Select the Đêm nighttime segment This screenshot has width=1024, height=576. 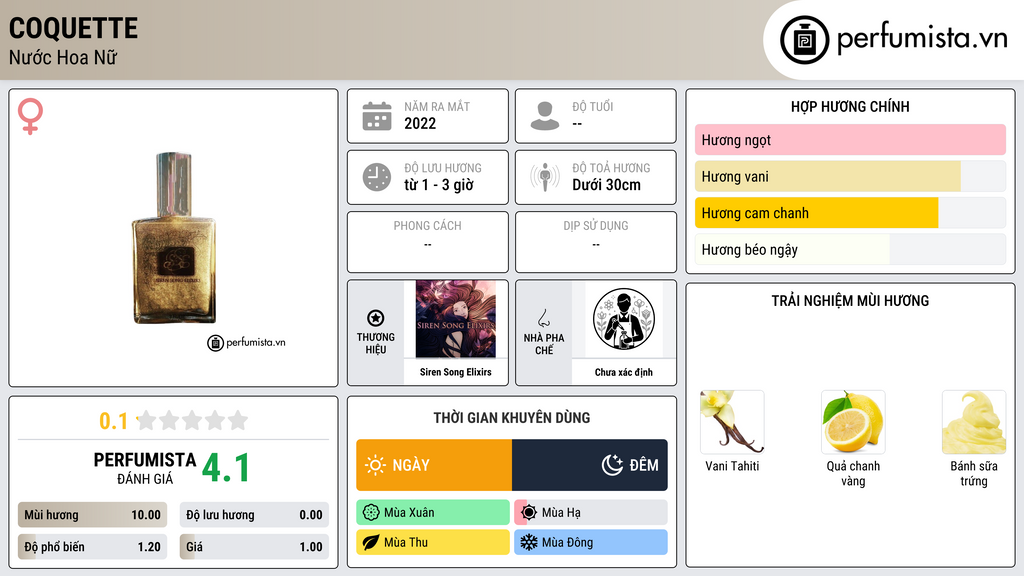pyautogui.click(x=590, y=465)
